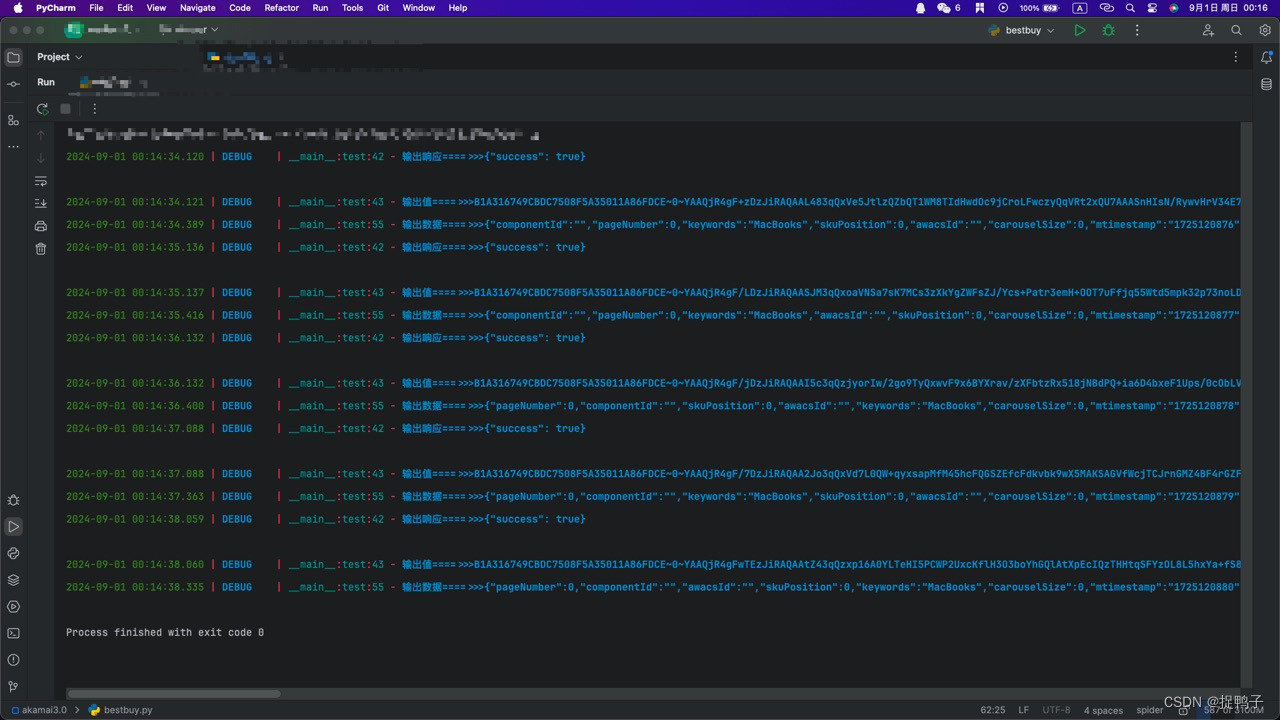Open the Git tool window icon
The image size is (1280, 720).
pos(13,687)
